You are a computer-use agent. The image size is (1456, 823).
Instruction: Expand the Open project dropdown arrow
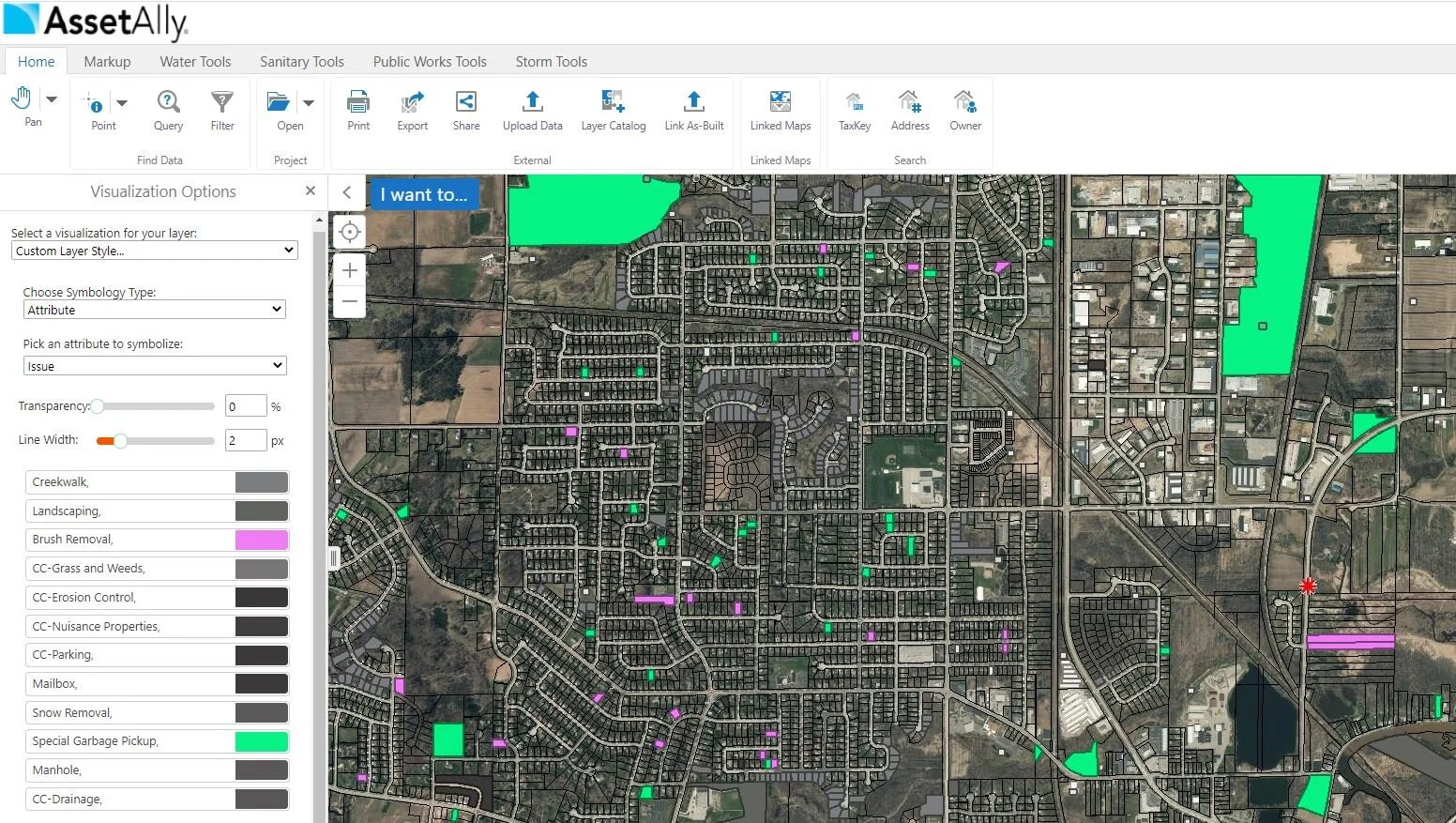pyautogui.click(x=309, y=102)
